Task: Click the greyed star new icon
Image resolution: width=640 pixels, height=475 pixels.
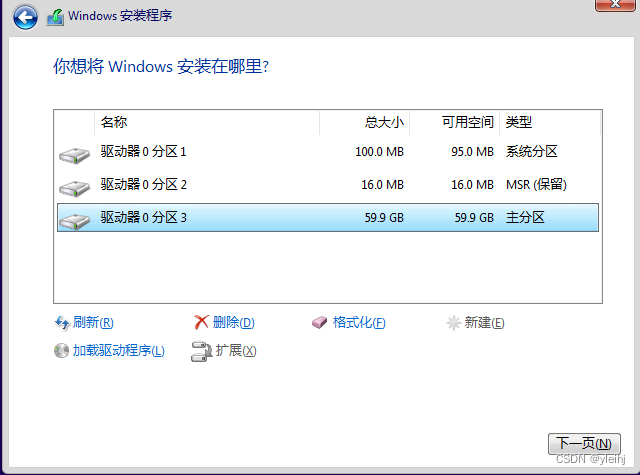Action: click(453, 323)
